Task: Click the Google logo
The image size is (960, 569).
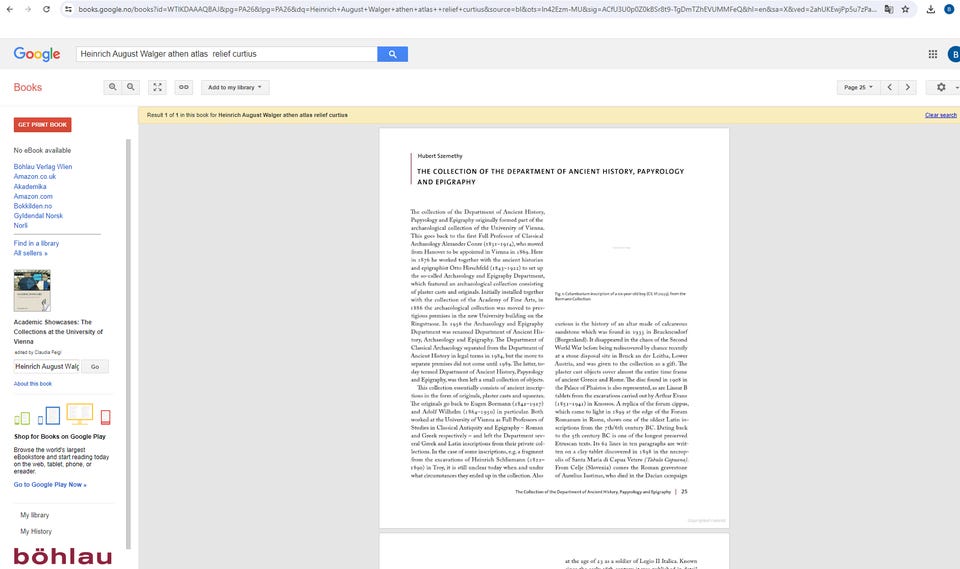Action: pos(37,54)
